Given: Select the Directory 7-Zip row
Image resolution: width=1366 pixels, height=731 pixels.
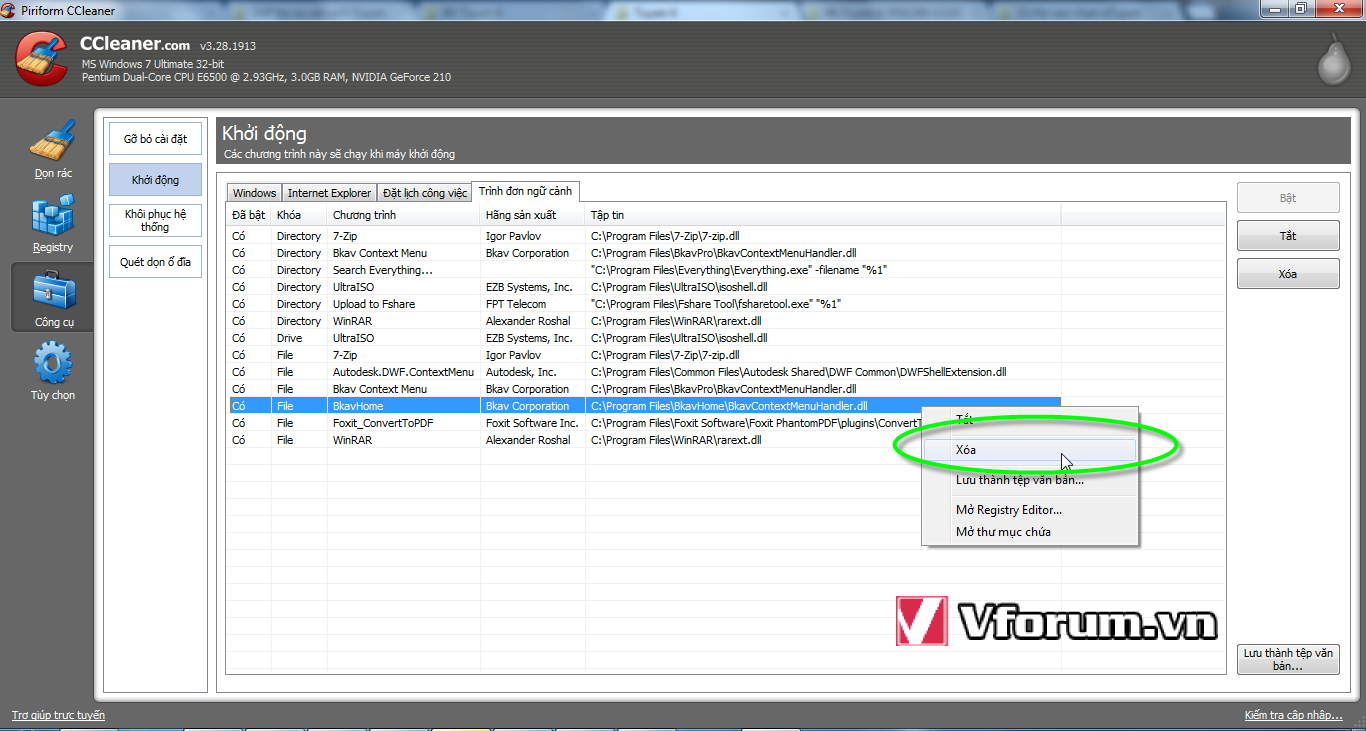Looking at the screenshot, I should click(x=644, y=236).
